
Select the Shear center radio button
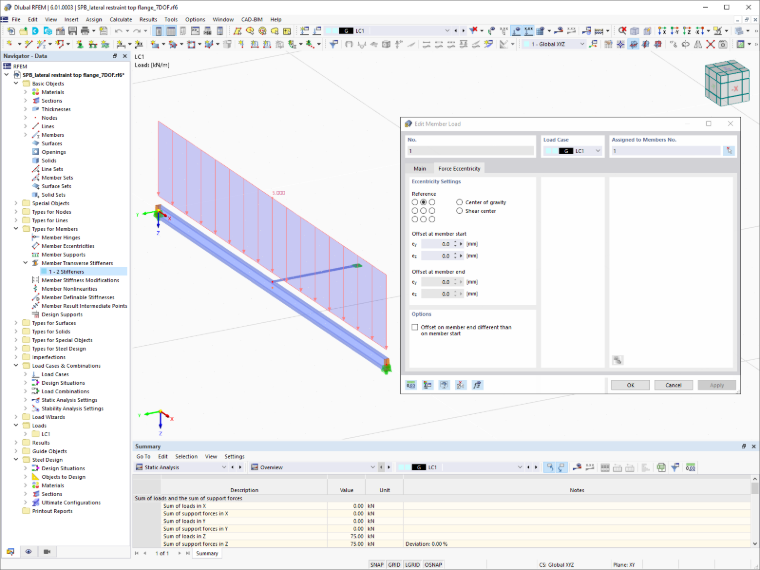[x=459, y=211]
